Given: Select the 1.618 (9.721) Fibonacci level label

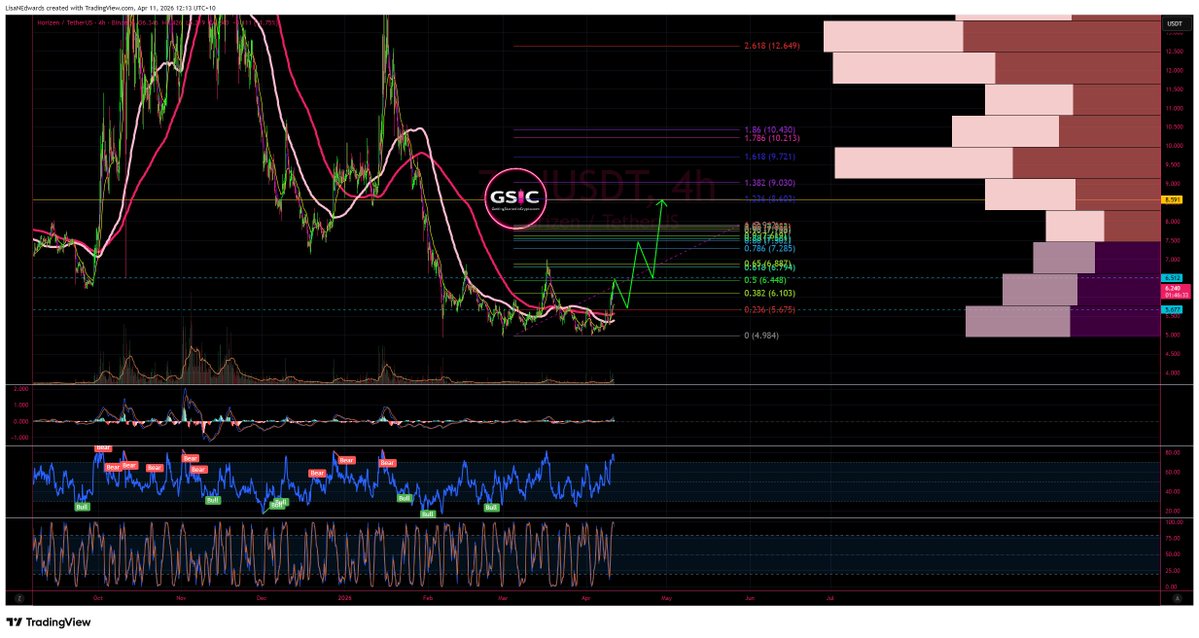Looking at the screenshot, I should point(769,157).
